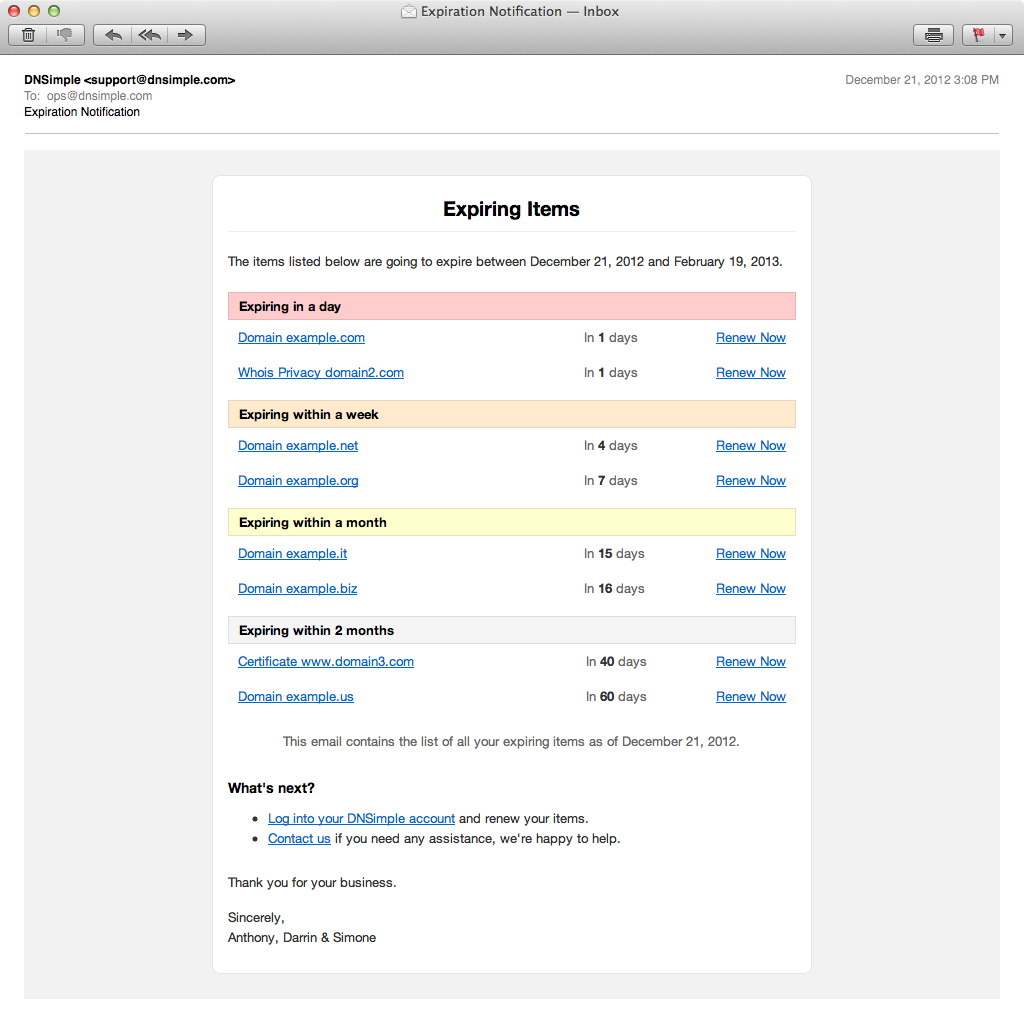Open the Domain example.biz link
The height and width of the screenshot is (1021, 1024).
[297, 589]
